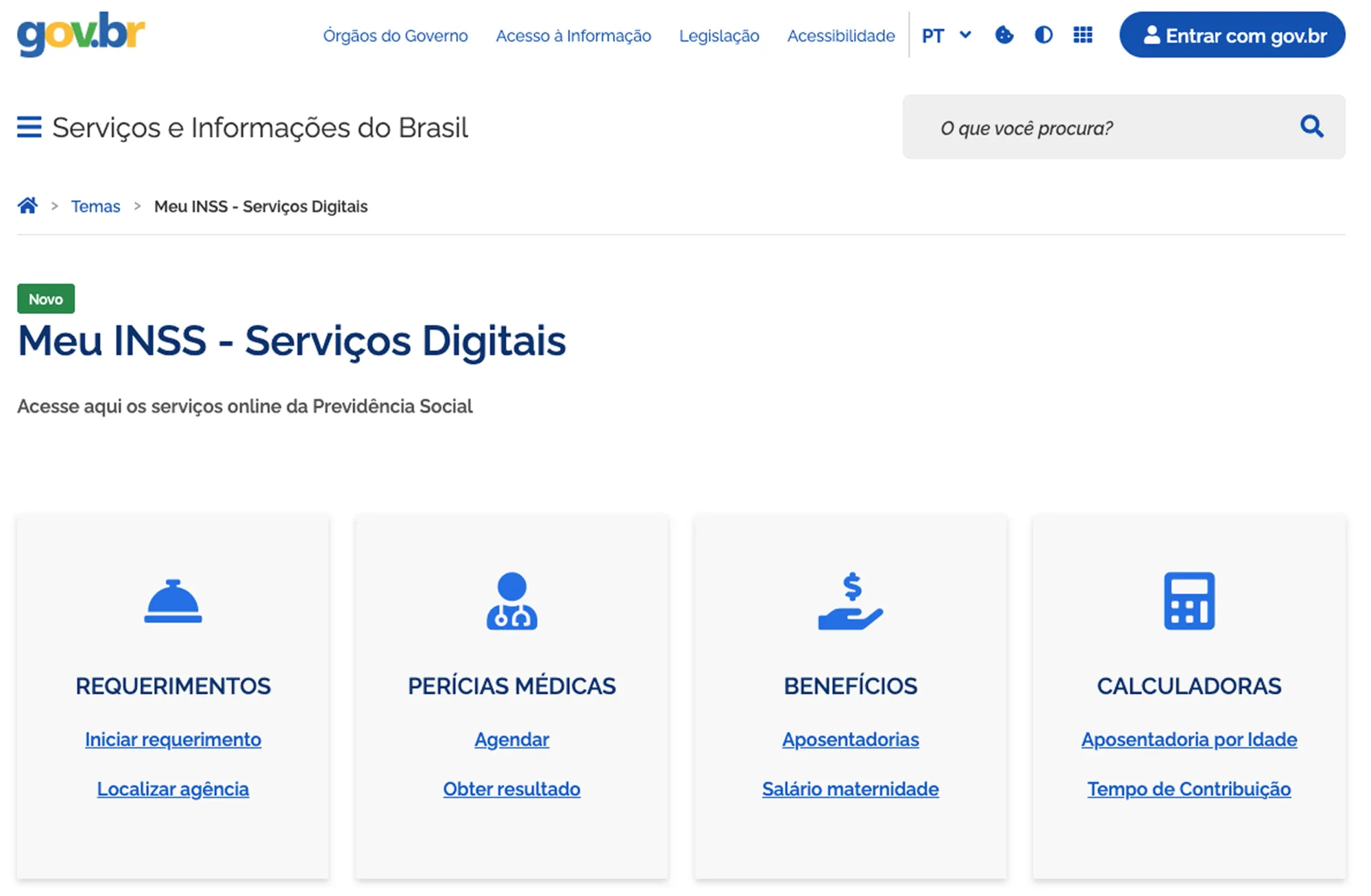Toggle high contrast mode icon
Image resolution: width=1371 pixels, height=896 pixels.
point(1043,35)
